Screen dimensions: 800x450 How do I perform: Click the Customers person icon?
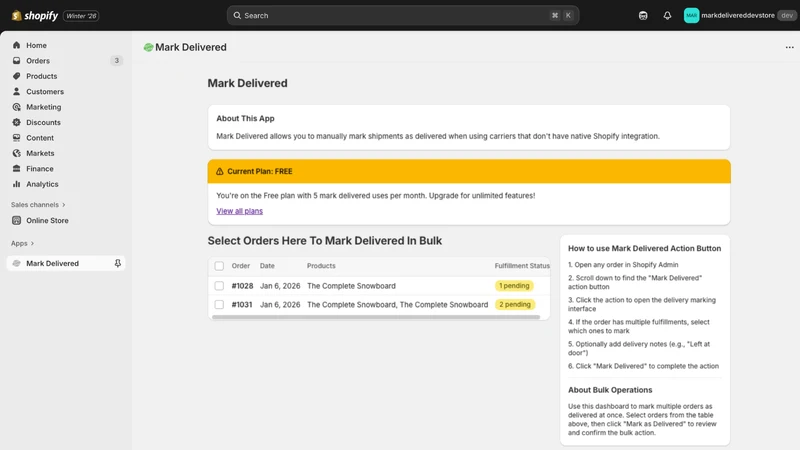(x=16, y=91)
